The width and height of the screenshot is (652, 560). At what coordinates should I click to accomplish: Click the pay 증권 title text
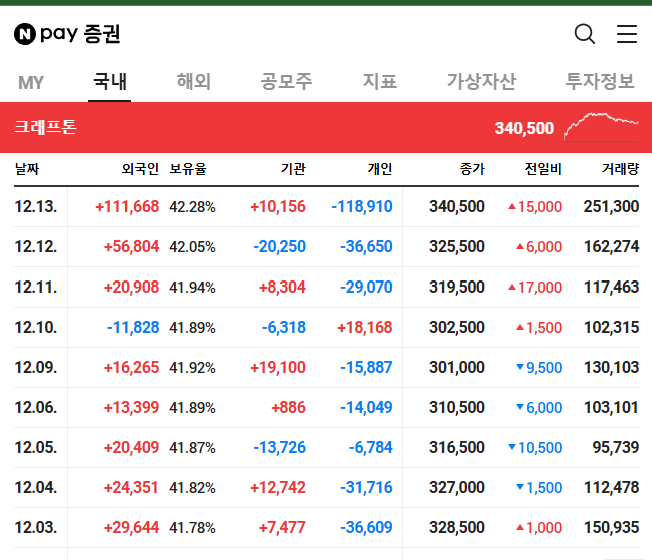click(x=80, y=34)
